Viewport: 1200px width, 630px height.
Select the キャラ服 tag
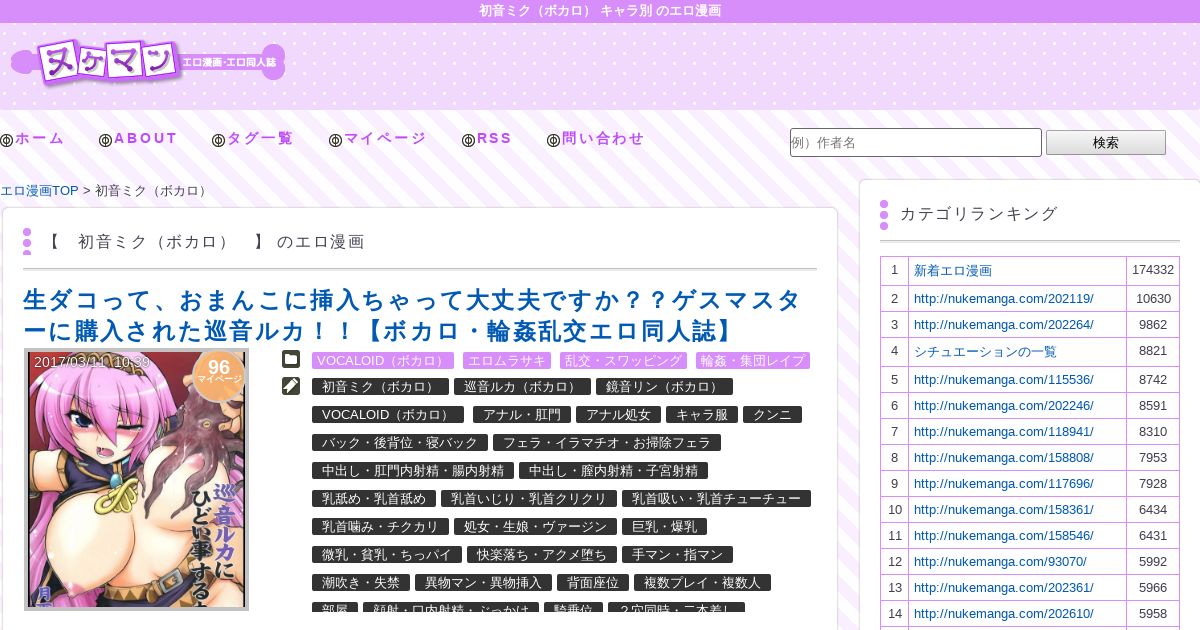[x=701, y=414]
